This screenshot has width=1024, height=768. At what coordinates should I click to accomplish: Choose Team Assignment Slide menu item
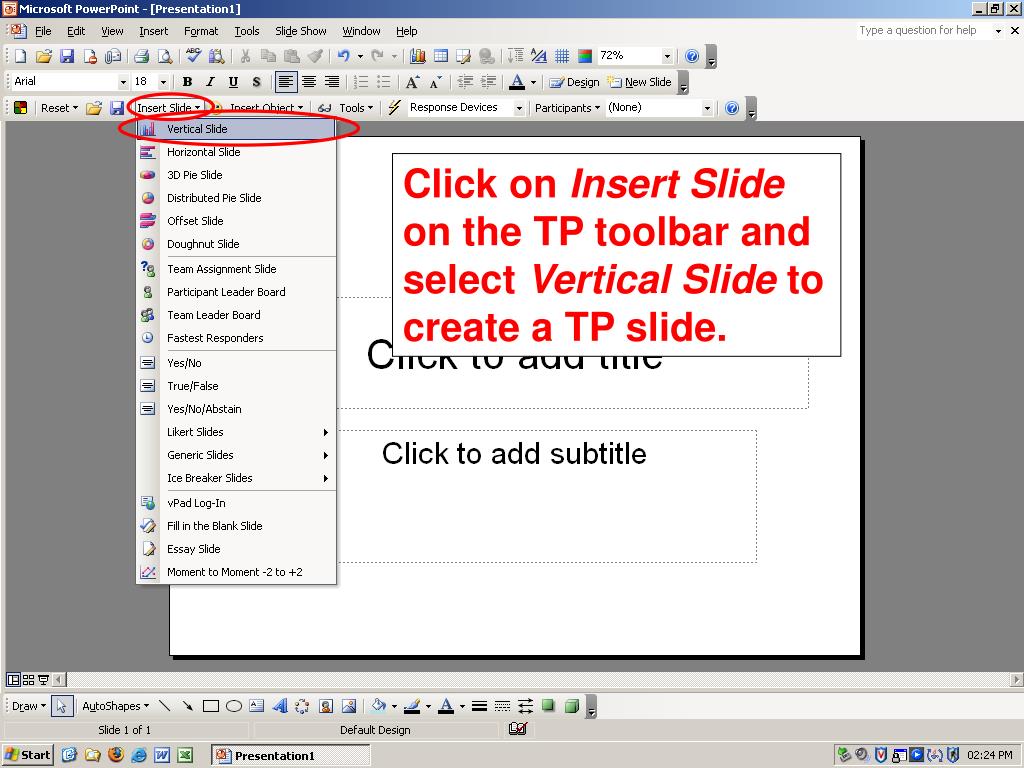(x=236, y=269)
